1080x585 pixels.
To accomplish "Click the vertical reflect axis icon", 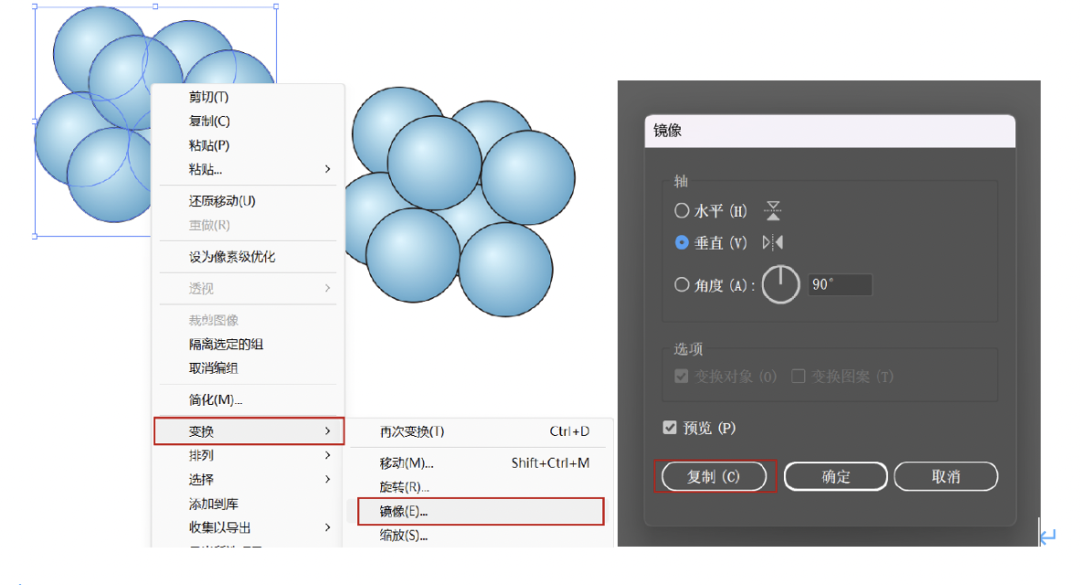I will [773, 243].
